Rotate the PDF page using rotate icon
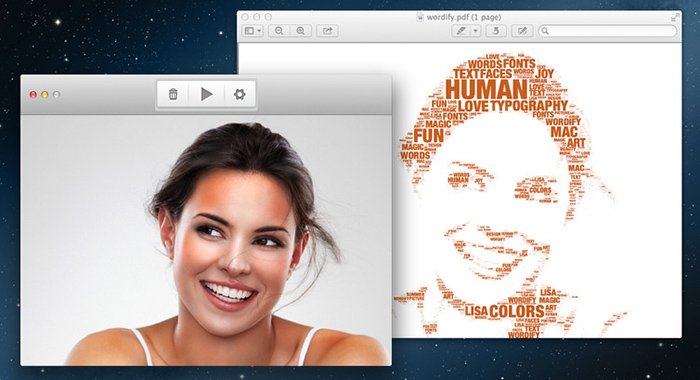 point(496,31)
